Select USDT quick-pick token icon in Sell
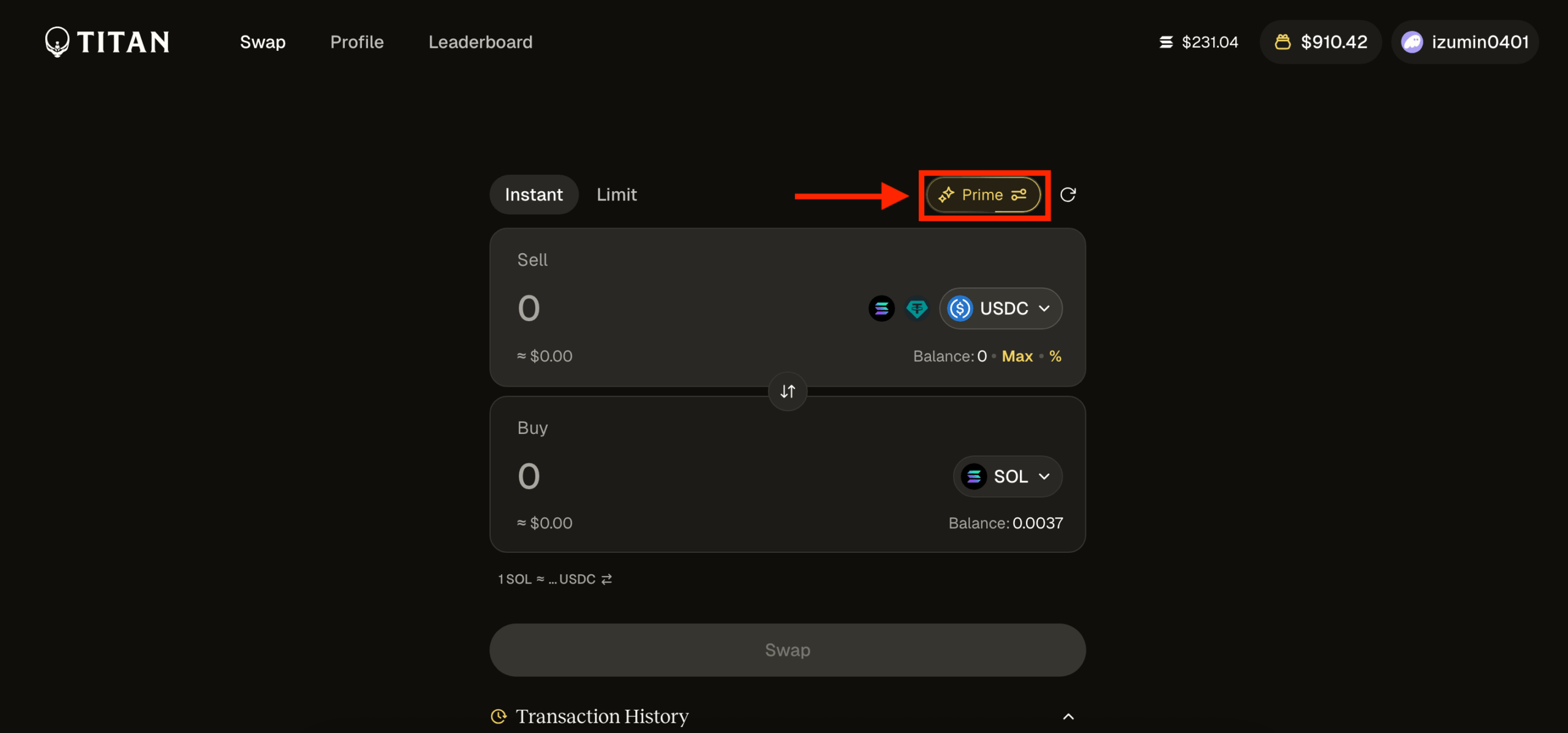The height and width of the screenshot is (733, 1568). point(917,308)
